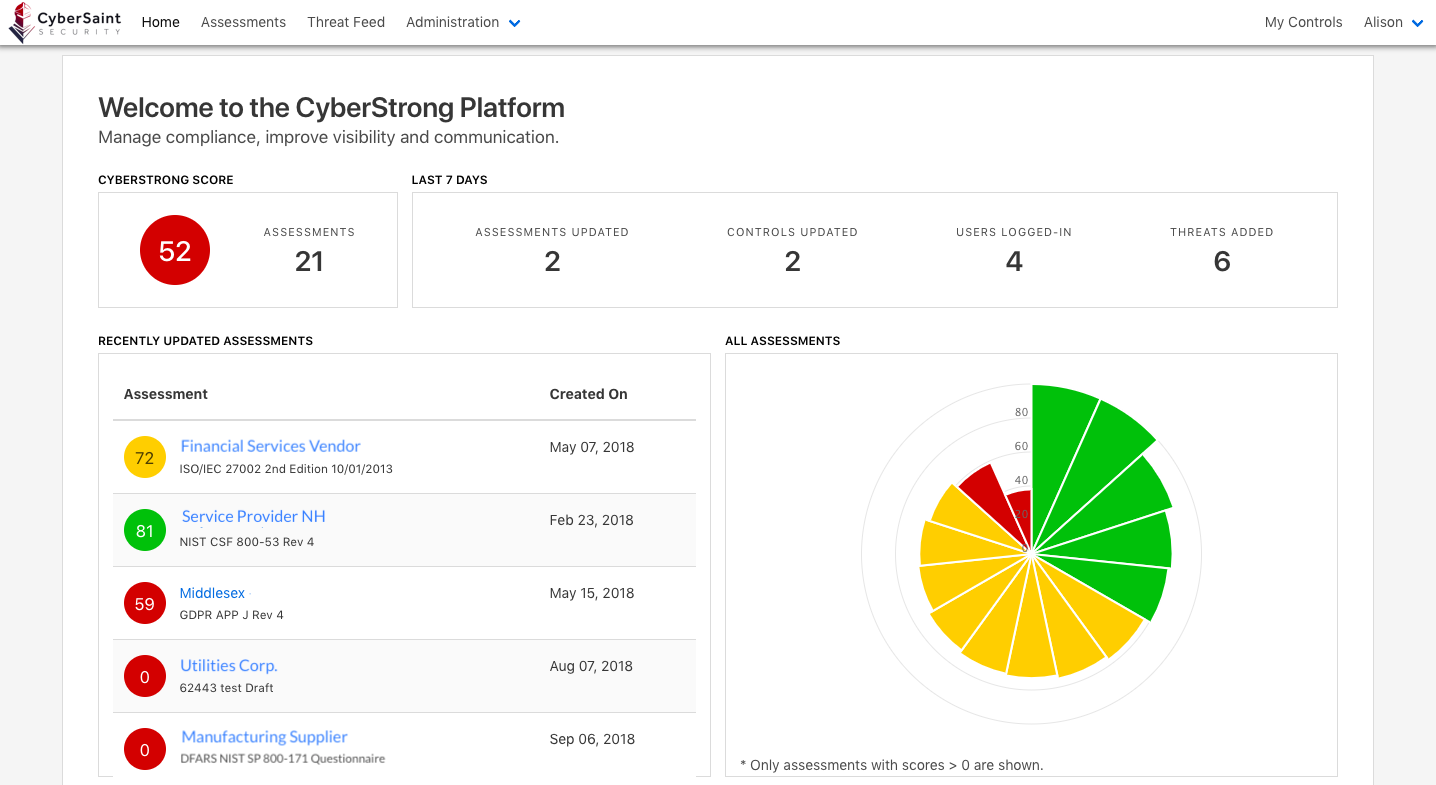Click the scores footnote under the chart

[x=891, y=765]
